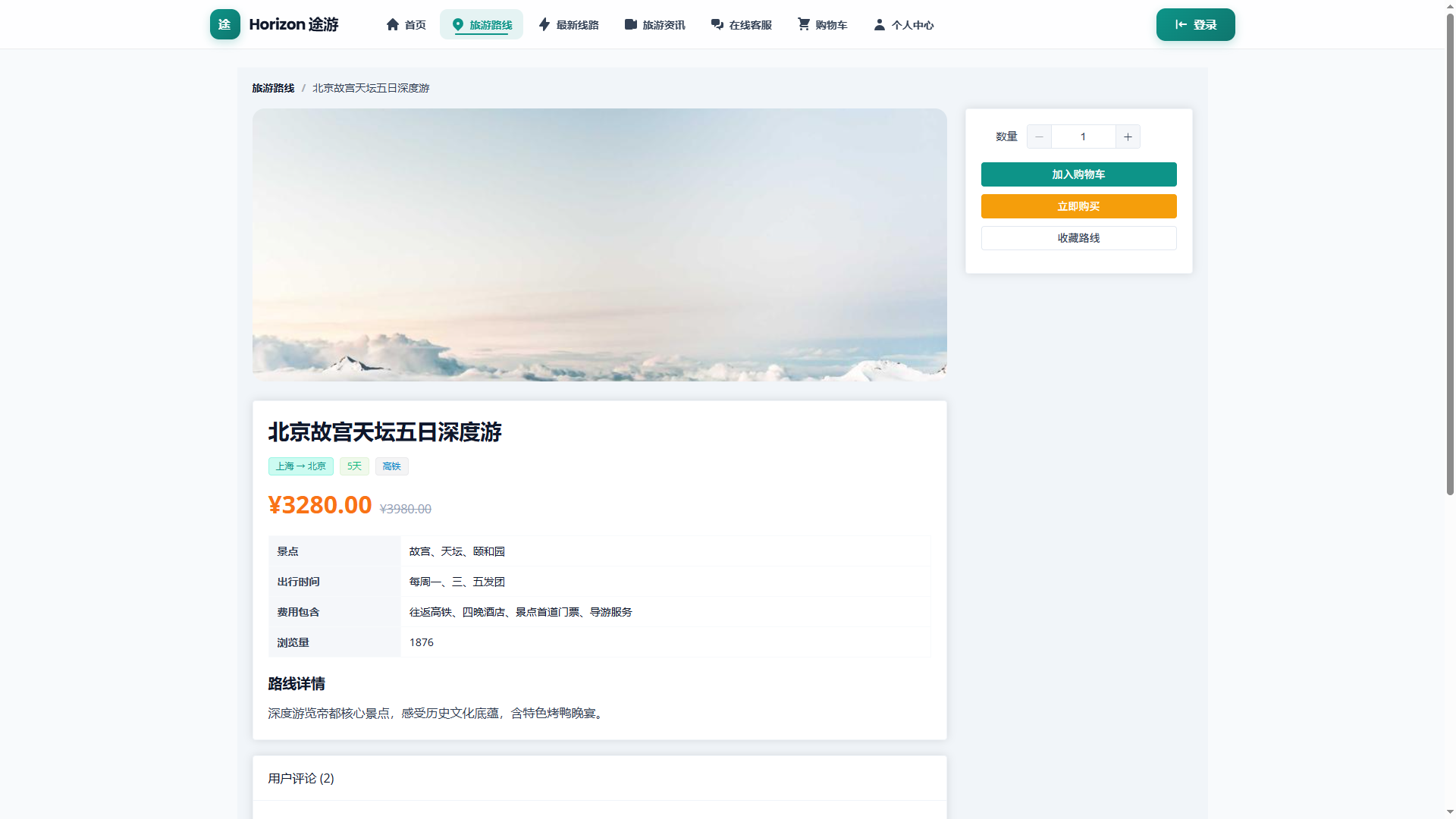Open the 旅游路线 menu item
The height and width of the screenshot is (819, 1456).
coord(482,24)
